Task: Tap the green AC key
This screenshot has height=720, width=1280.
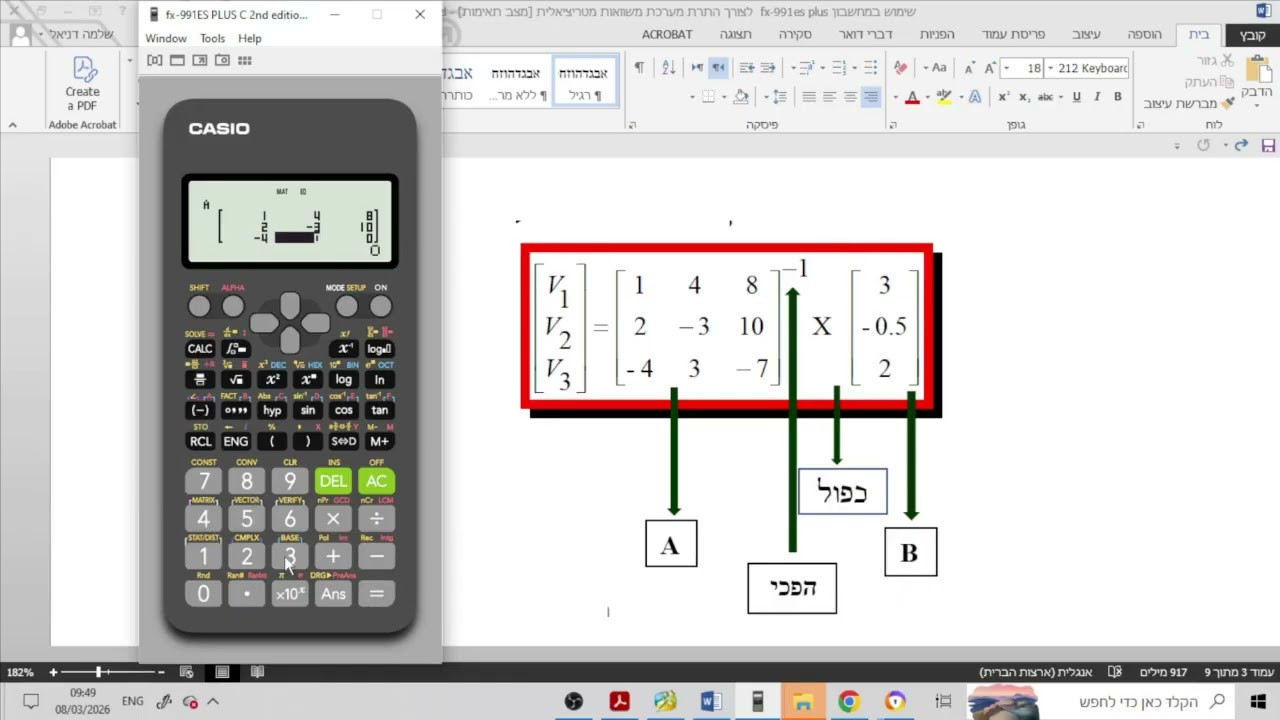Action: [377, 481]
